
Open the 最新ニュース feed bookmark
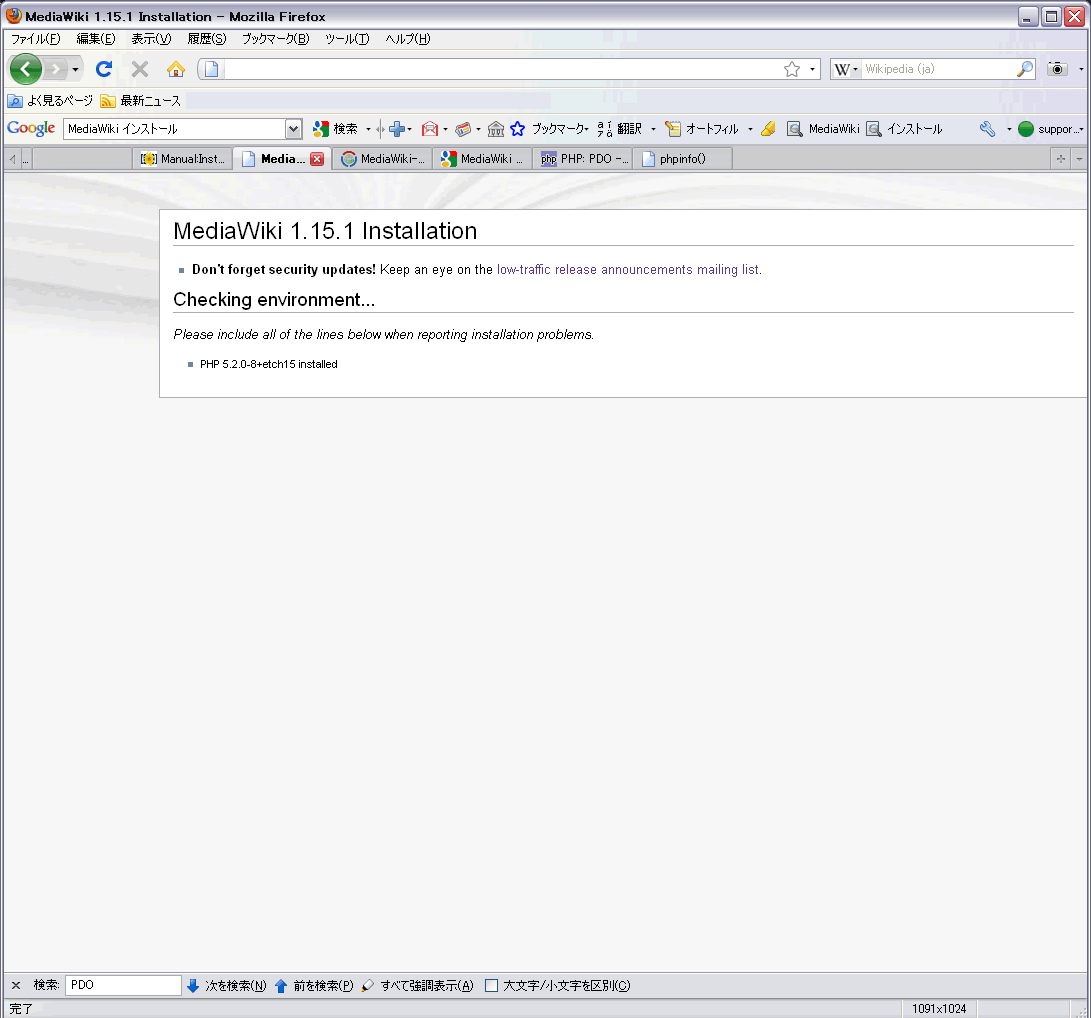click(x=141, y=101)
